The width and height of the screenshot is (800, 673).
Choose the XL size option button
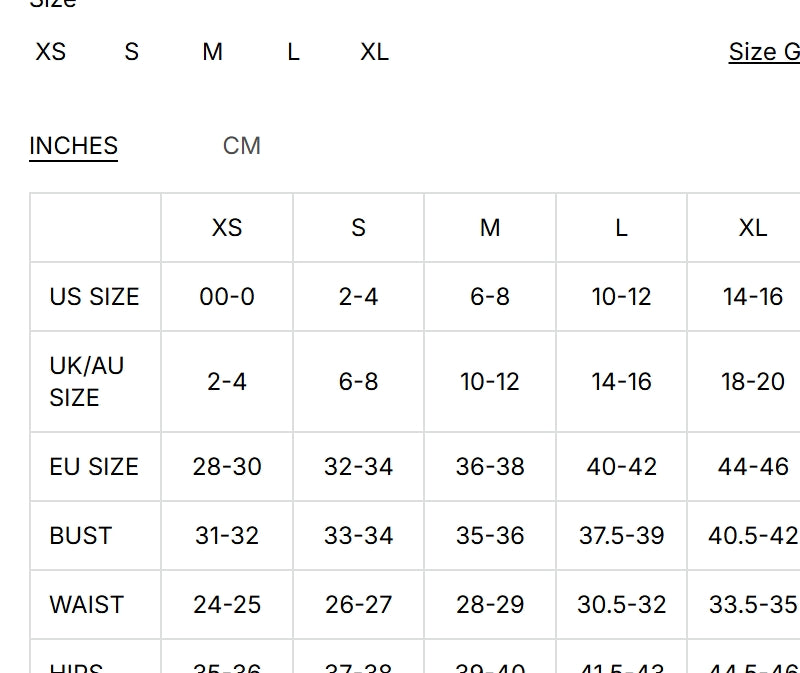[374, 52]
